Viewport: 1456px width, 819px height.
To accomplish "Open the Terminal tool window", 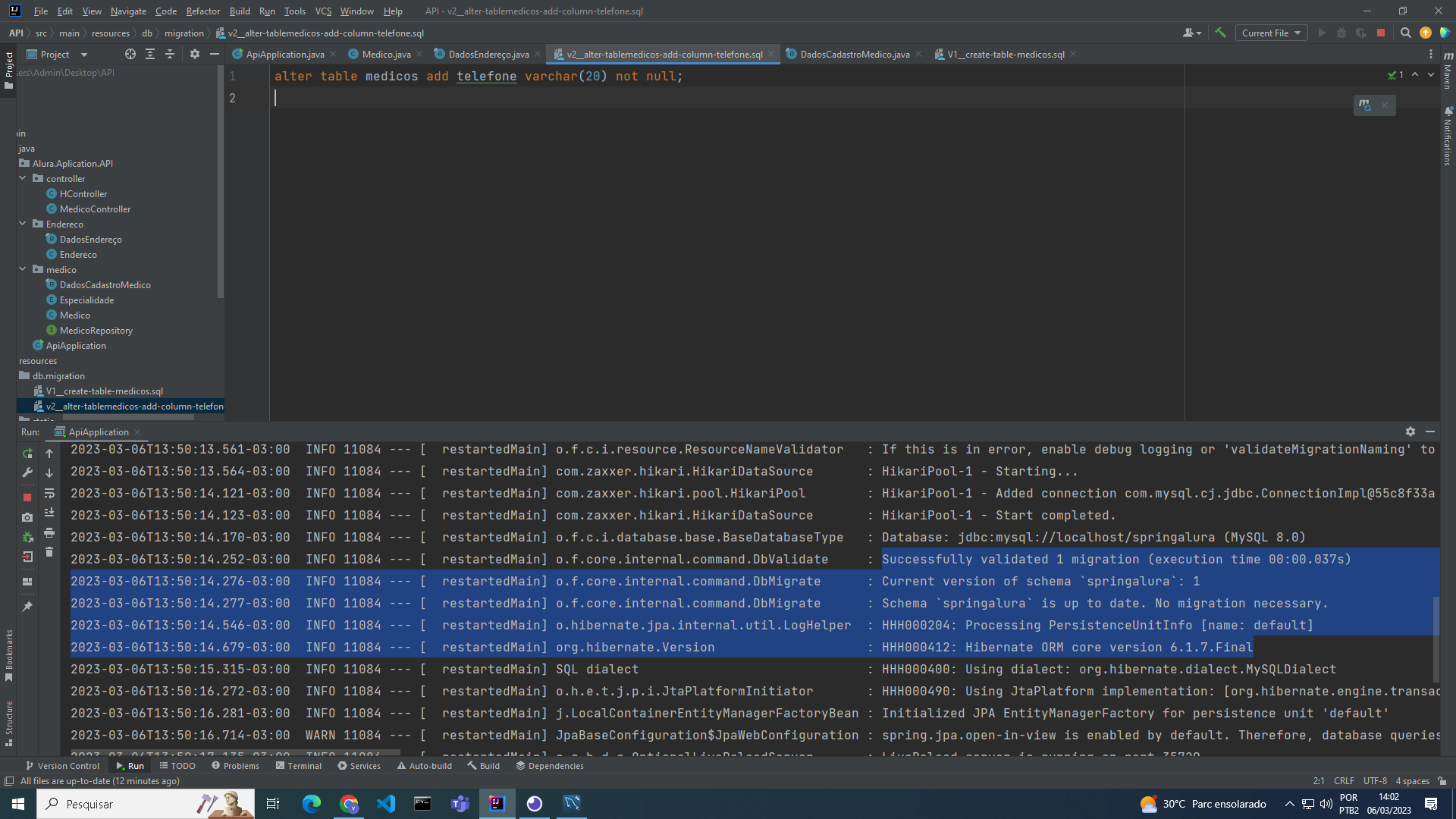I will pyautogui.click(x=299, y=766).
